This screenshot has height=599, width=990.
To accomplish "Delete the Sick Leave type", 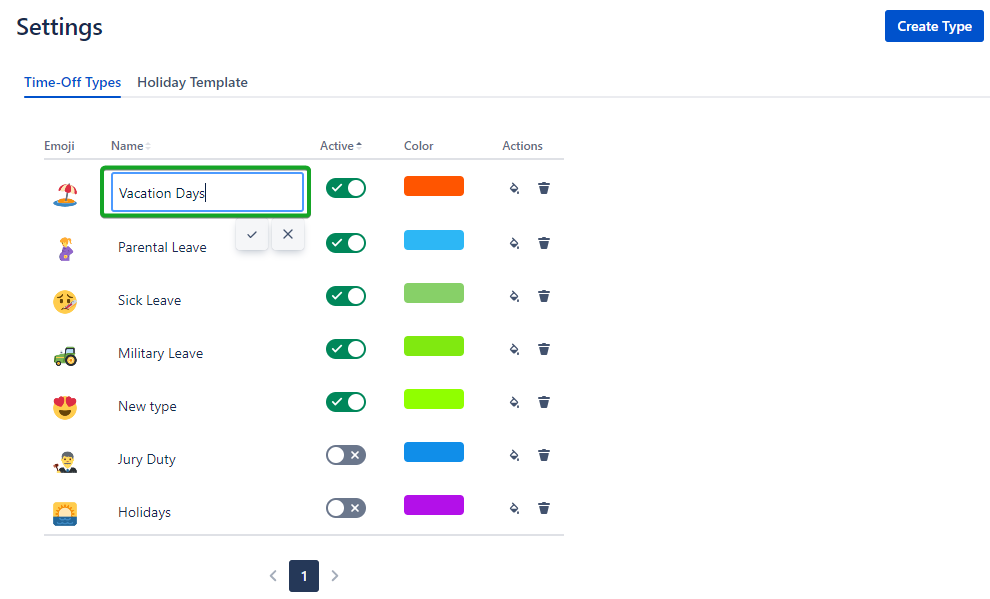I will pyautogui.click(x=544, y=296).
